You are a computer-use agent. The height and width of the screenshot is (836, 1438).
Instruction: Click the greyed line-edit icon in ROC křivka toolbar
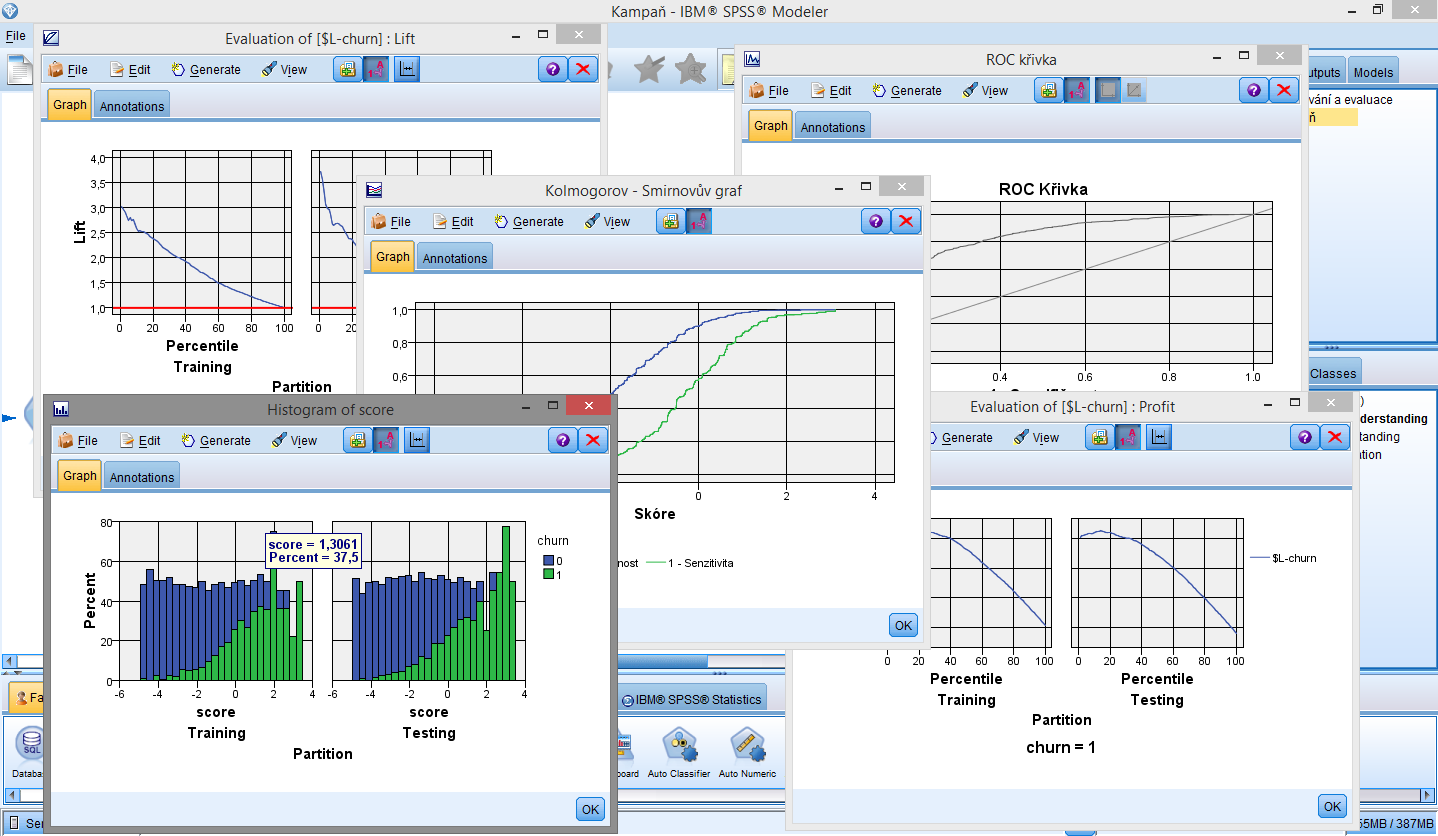tap(1134, 90)
